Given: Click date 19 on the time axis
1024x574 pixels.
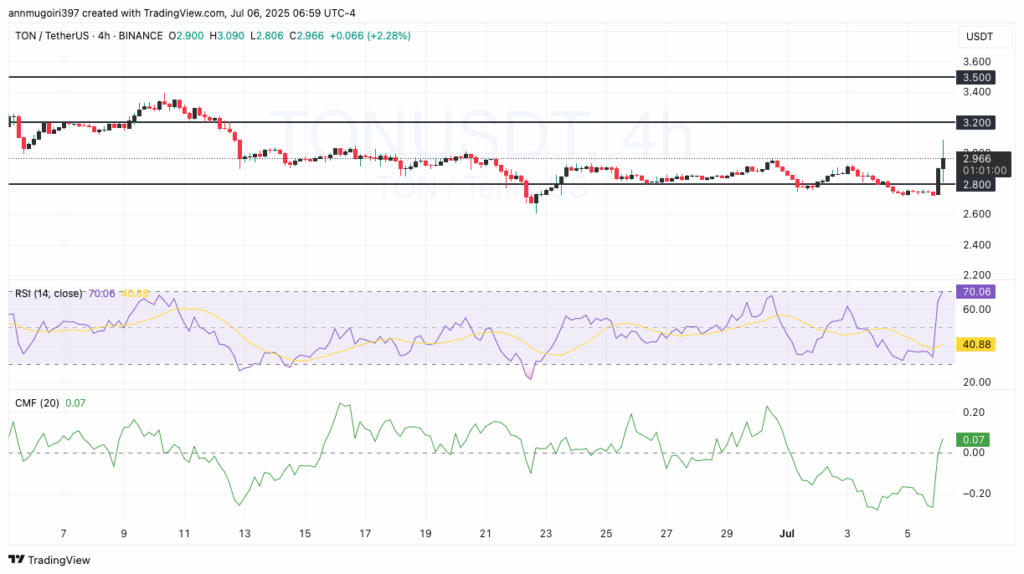Looking at the screenshot, I should [425, 534].
